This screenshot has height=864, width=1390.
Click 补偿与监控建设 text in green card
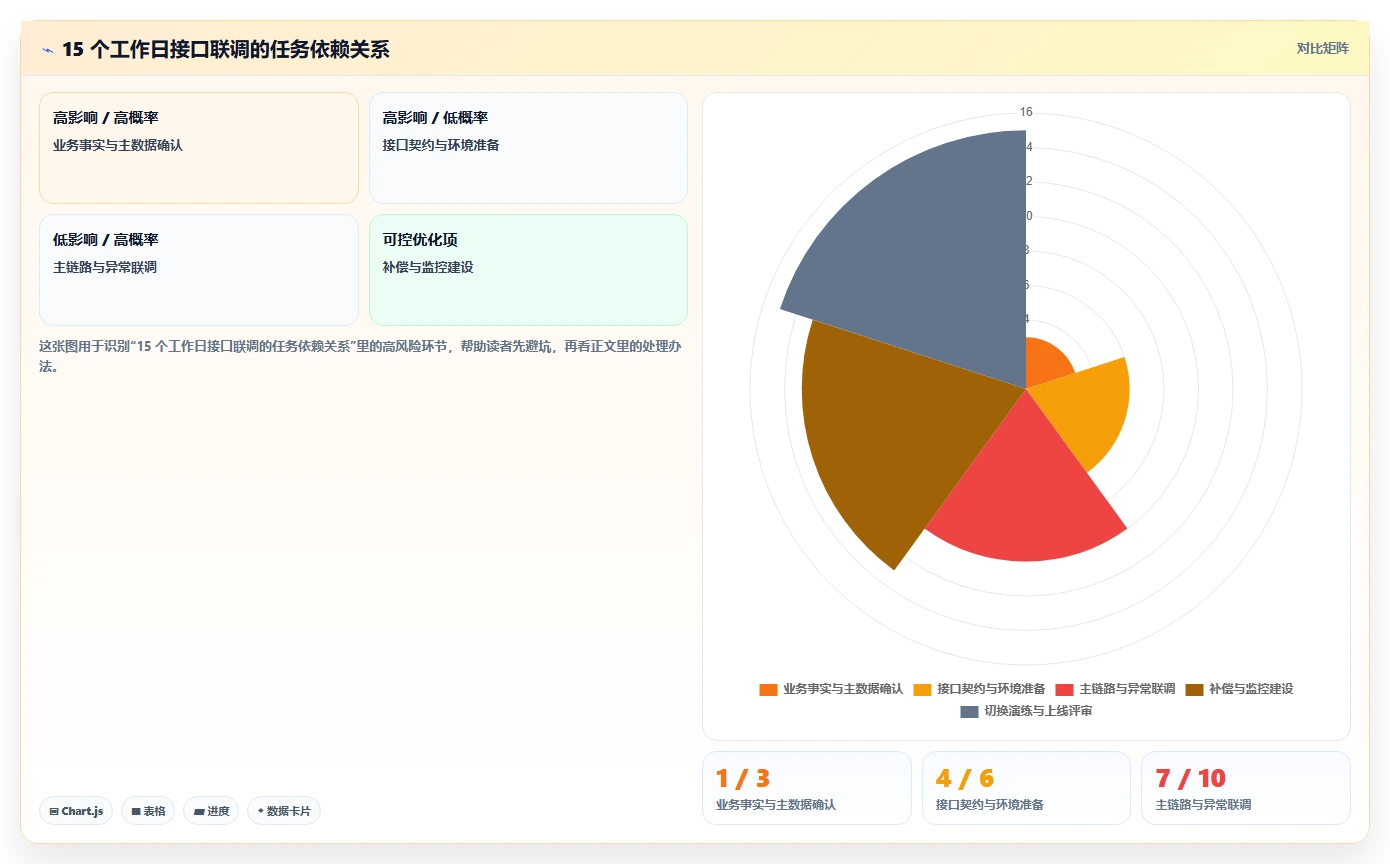(x=428, y=267)
